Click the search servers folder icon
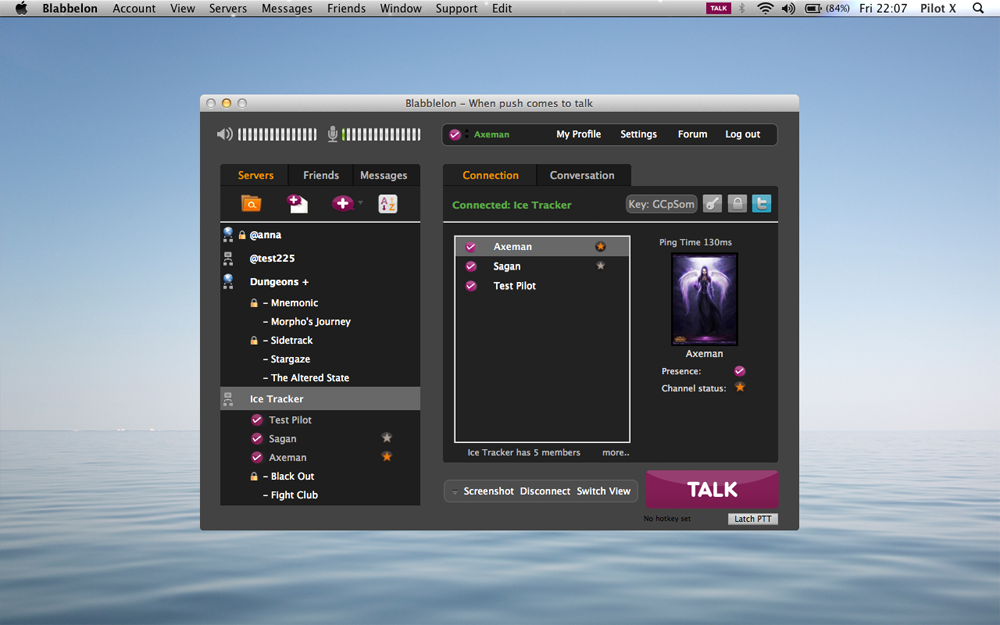Screen dimensions: 1000x625 pyautogui.click(x=251, y=204)
